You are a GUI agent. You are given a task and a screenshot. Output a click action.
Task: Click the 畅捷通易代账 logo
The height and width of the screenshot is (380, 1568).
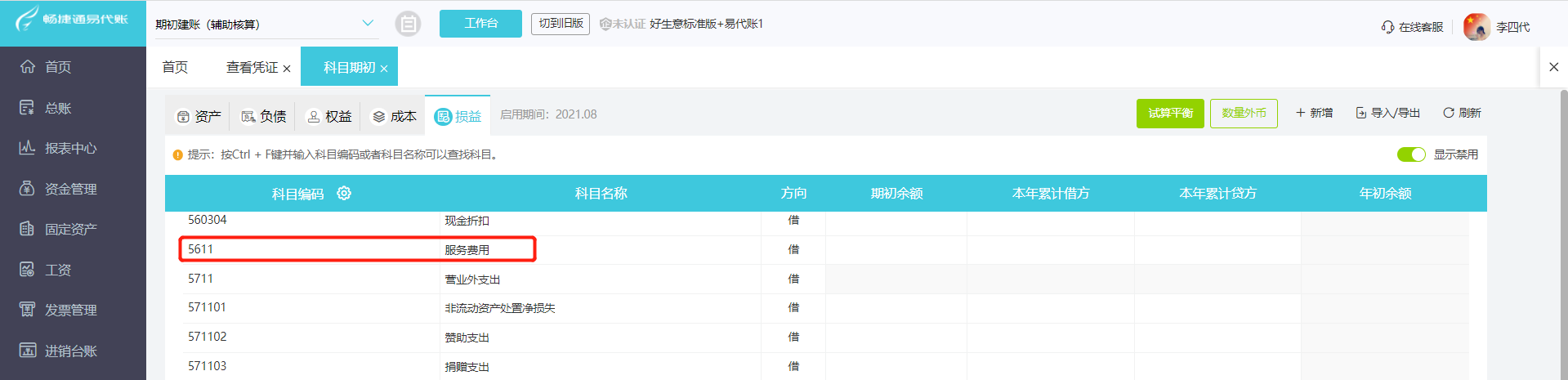(x=73, y=19)
